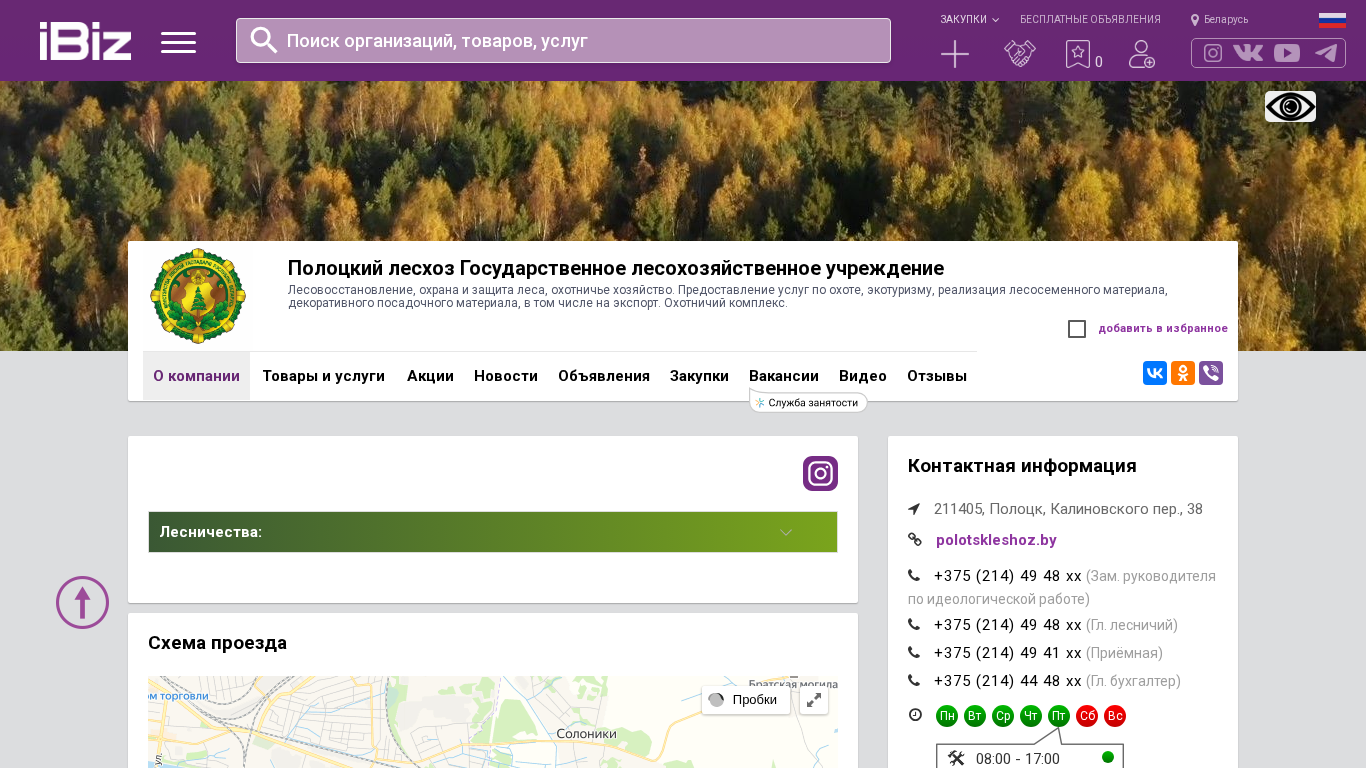
Task: Check the add to favorites checkbox
Action: coord(1077,329)
